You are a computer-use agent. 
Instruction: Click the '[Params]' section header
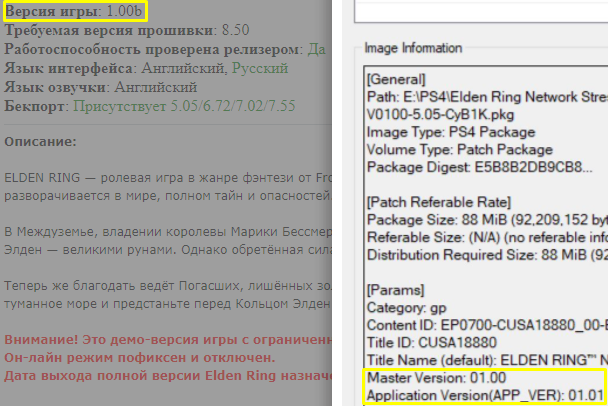pyautogui.click(x=396, y=290)
